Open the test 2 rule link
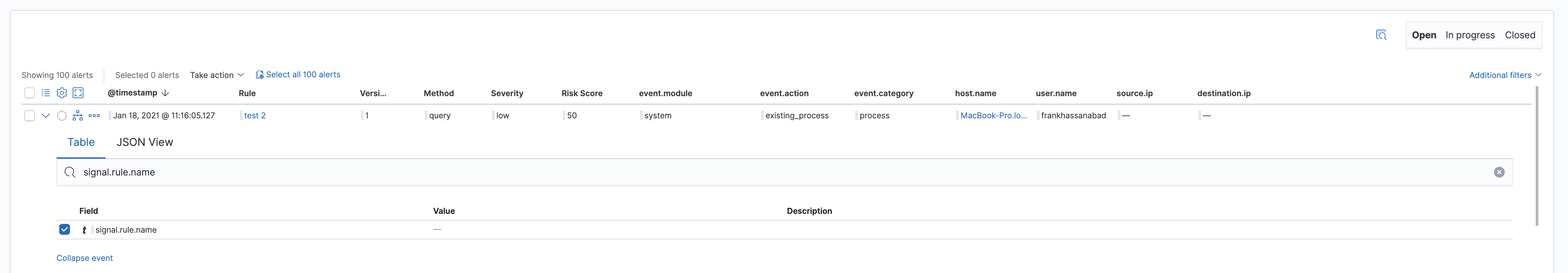 click(254, 116)
